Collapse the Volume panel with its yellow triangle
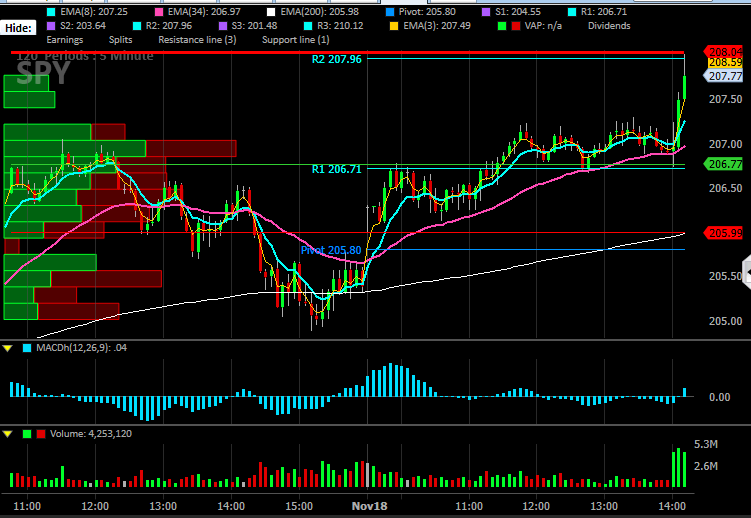 (7, 434)
